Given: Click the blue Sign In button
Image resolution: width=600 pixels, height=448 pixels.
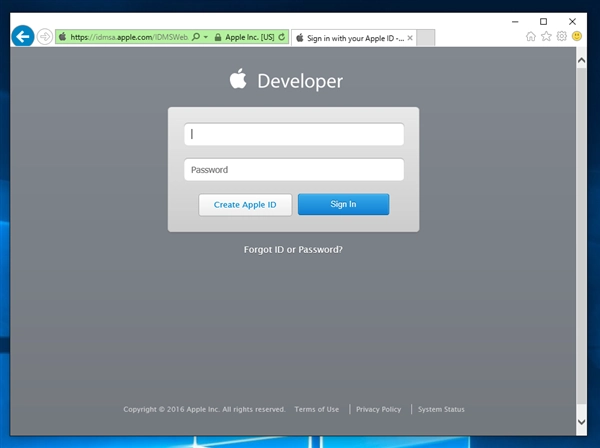Looking at the screenshot, I should (344, 204).
